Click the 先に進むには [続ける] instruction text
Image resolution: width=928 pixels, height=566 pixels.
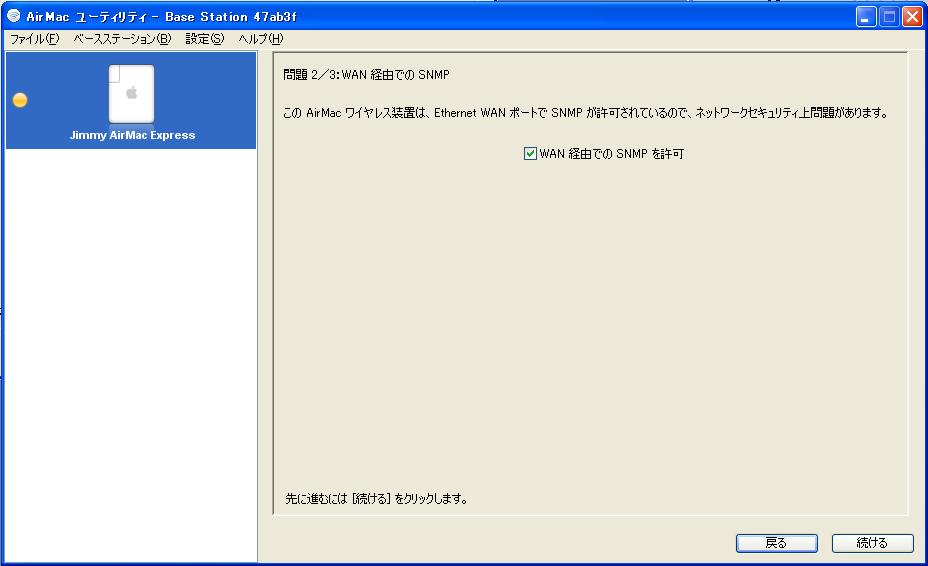376,499
